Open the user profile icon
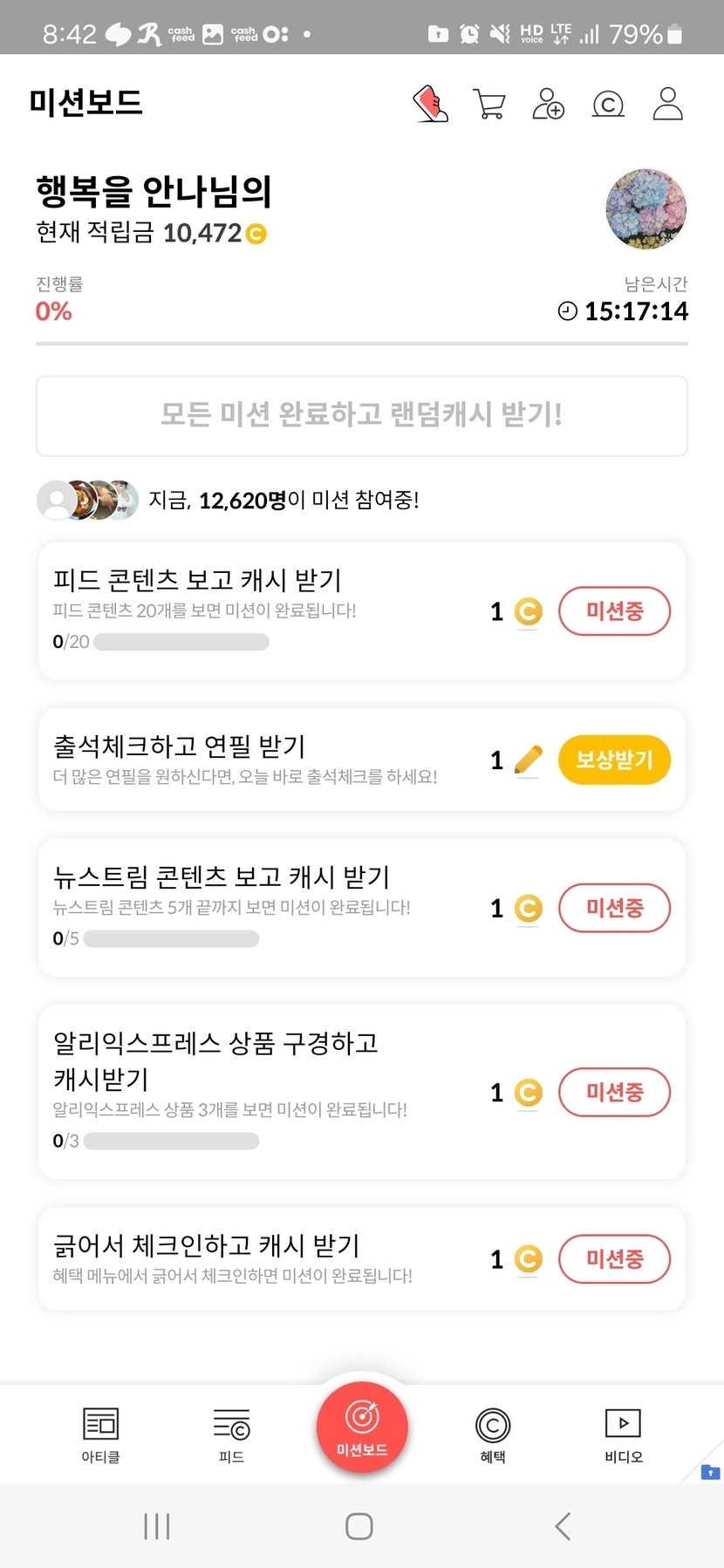Image resolution: width=724 pixels, height=1568 pixels. 667,104
